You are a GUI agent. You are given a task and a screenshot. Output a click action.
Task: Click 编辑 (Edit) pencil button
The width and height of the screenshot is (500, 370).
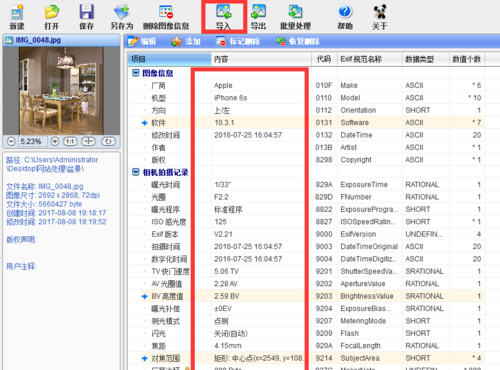pyautogui.click(x=142, y=41)
